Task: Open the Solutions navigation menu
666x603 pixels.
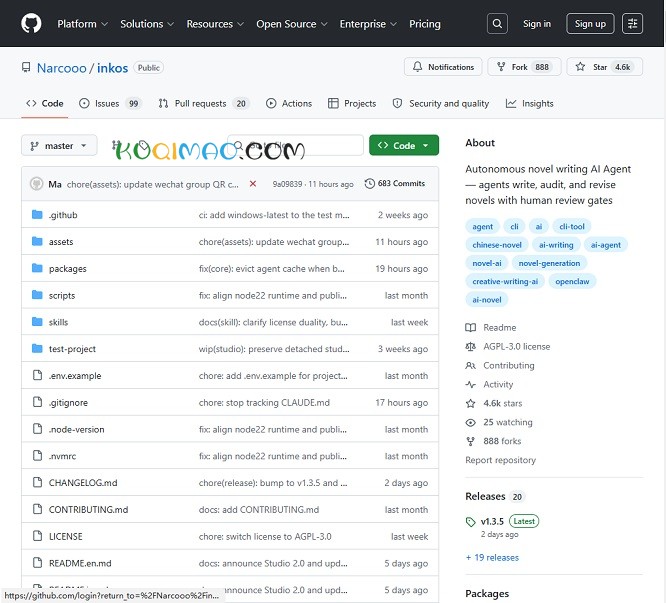Action: [x=146, y=24]
